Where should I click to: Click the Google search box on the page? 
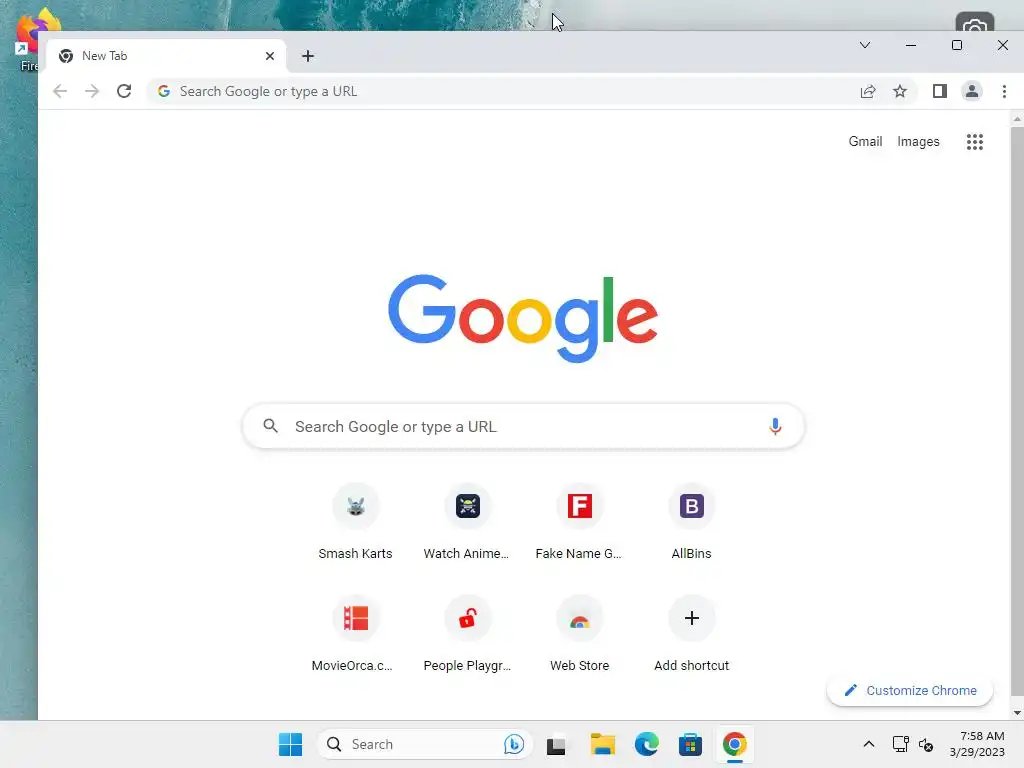tap(523, 426)
